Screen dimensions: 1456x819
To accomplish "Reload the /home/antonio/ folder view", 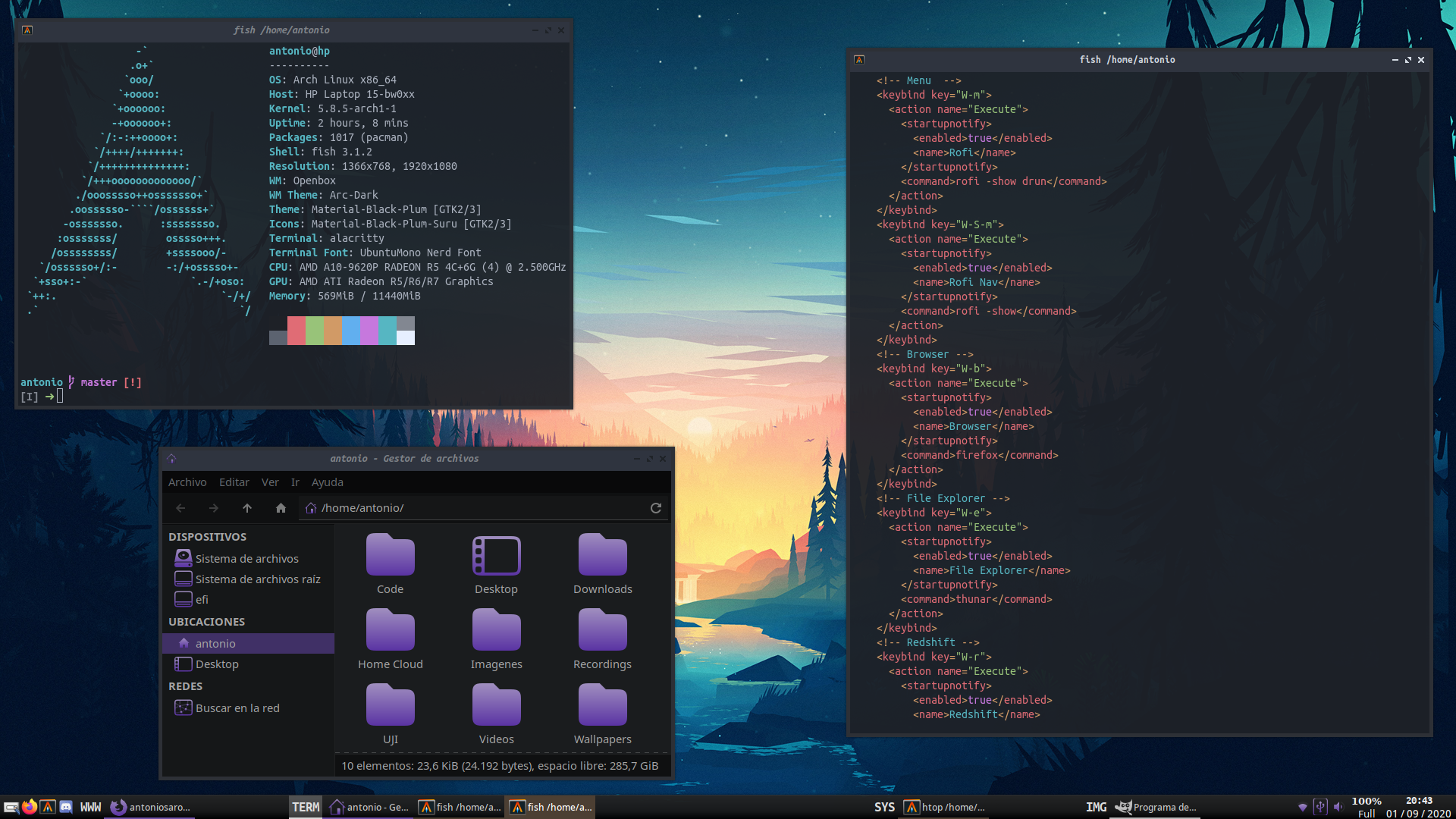I will tap(656, 508).
